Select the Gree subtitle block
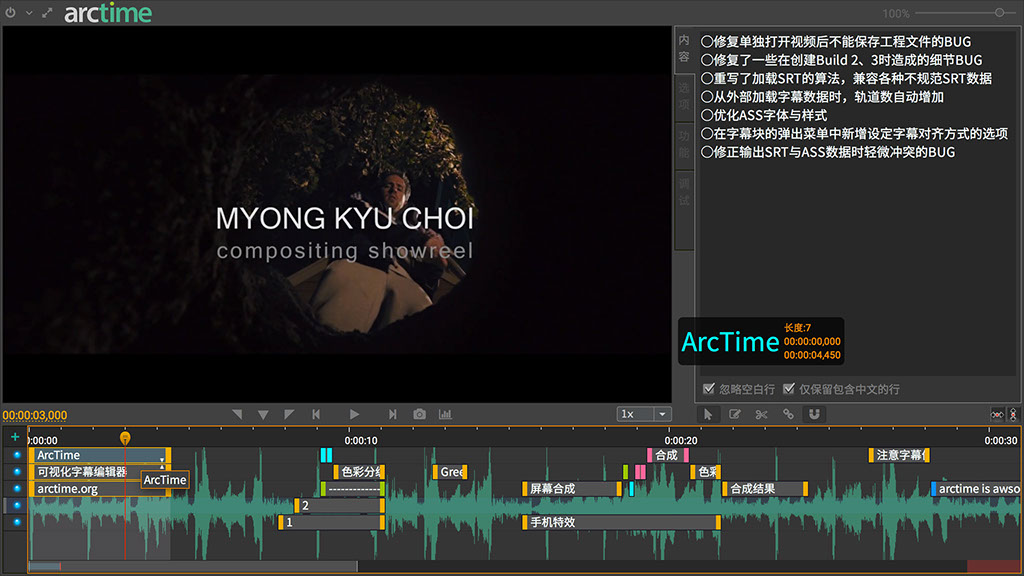1024x576 pixels. point(450,472)
